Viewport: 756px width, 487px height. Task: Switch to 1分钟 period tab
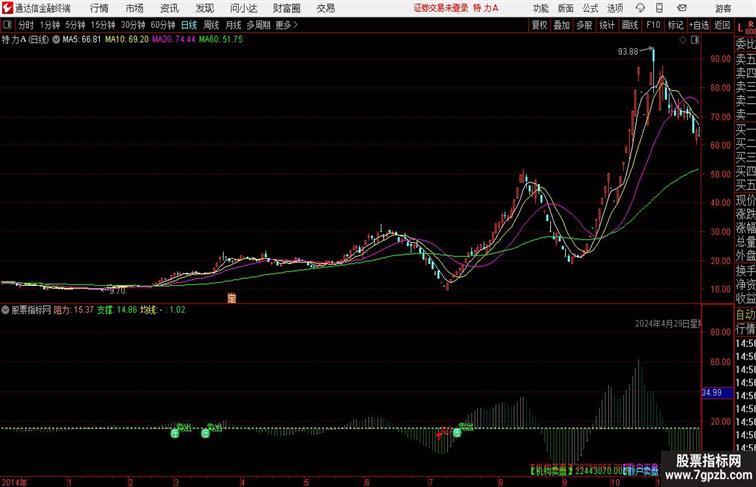tap(50, 25)
